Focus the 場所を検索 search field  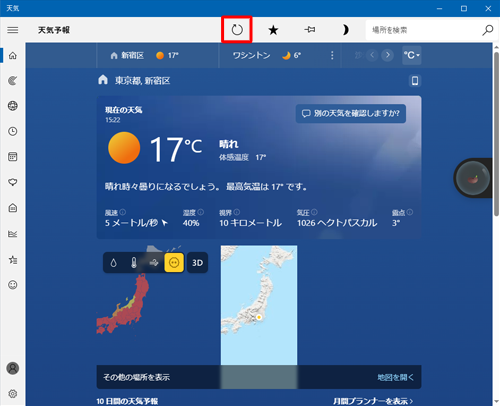point(423,30)
